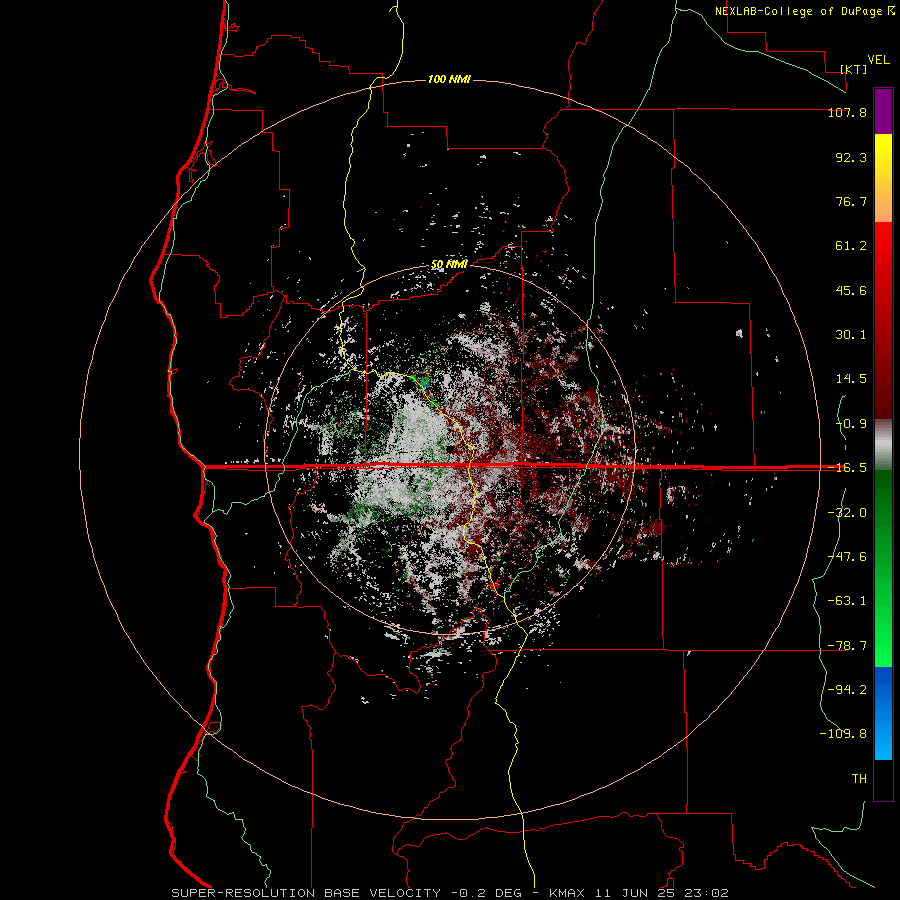The image size is (900, 900).
Task: Click the 45.6 velocity scale value
Action: coord(851,290)
